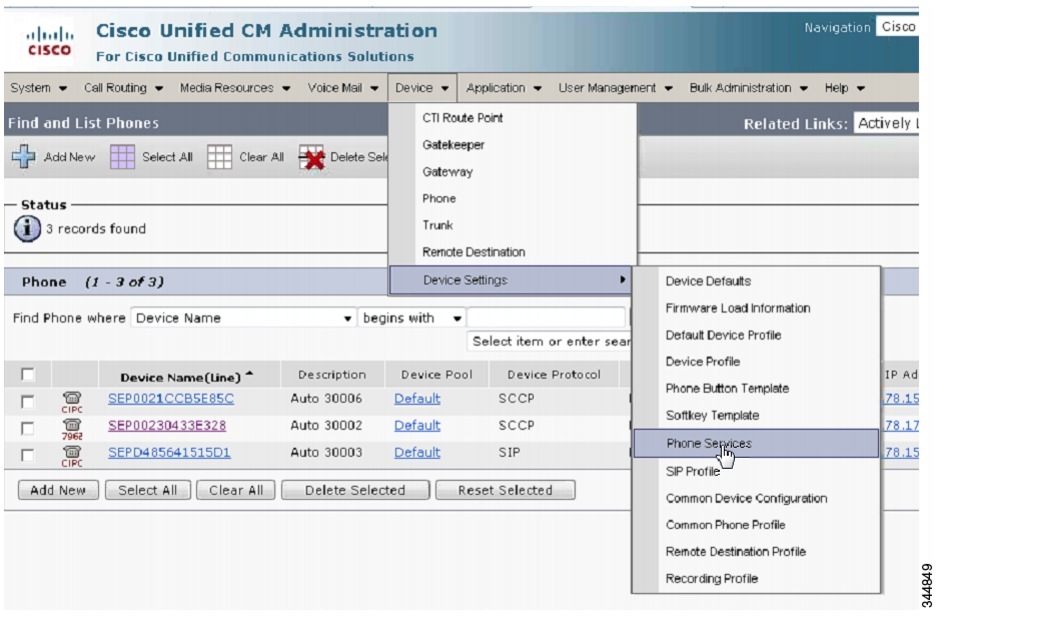Click phone icon for SEPD485641515D1

tap(72, 456)
